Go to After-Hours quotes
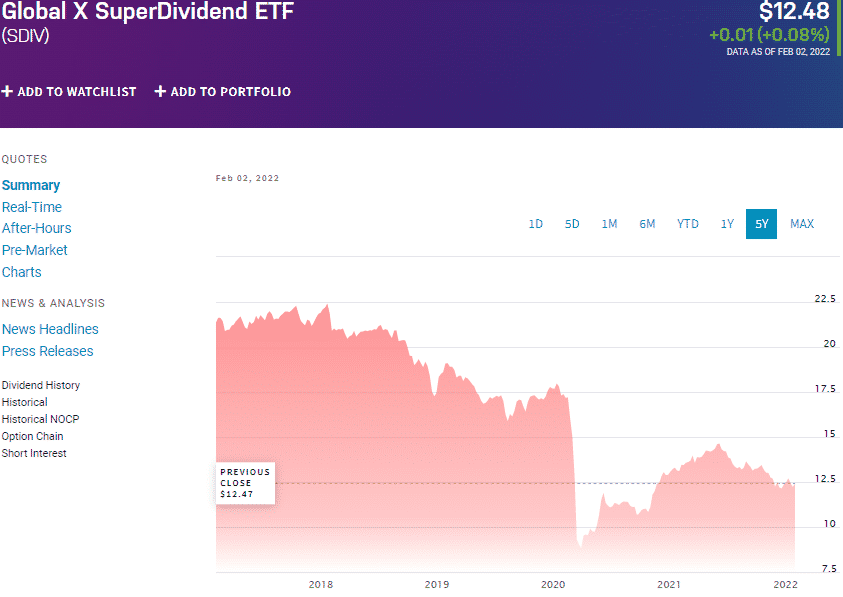The height and width of the screenshot is (597, 843). [x=37, y=228]
